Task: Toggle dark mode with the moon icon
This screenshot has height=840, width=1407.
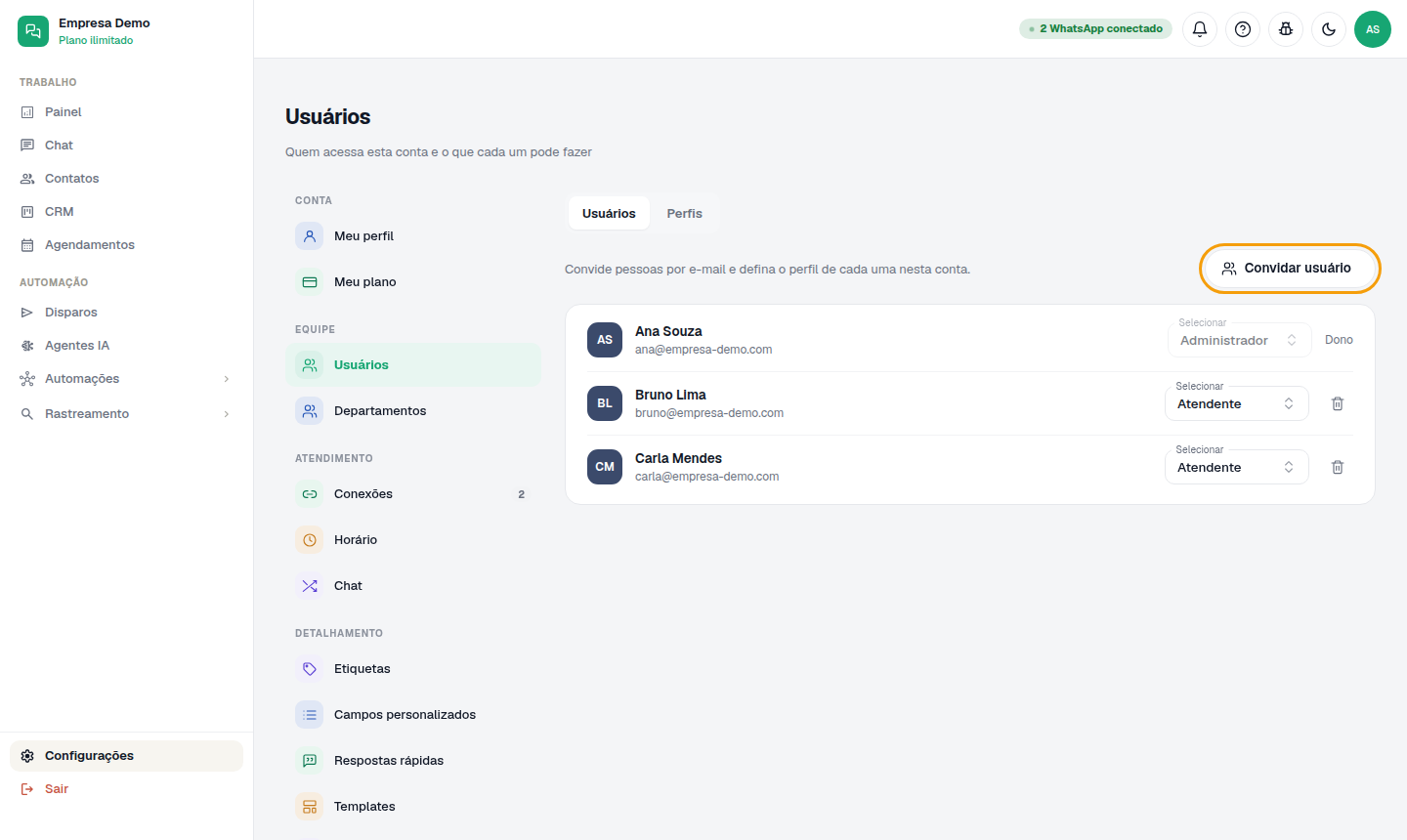Action: (x=1329, y=29)
